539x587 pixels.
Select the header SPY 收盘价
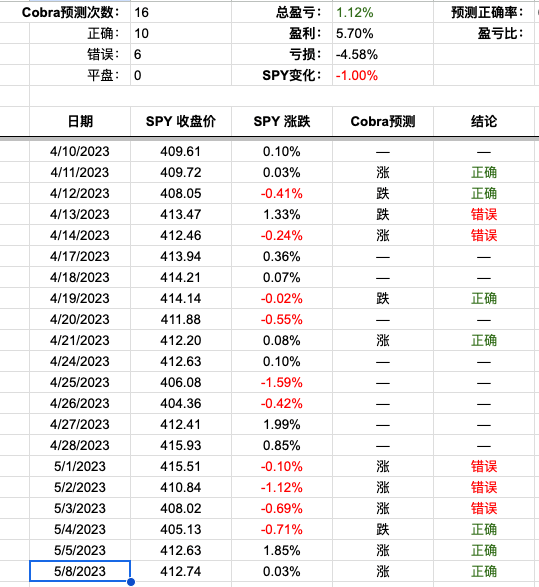pyautogui.click(x=181, y=121)
